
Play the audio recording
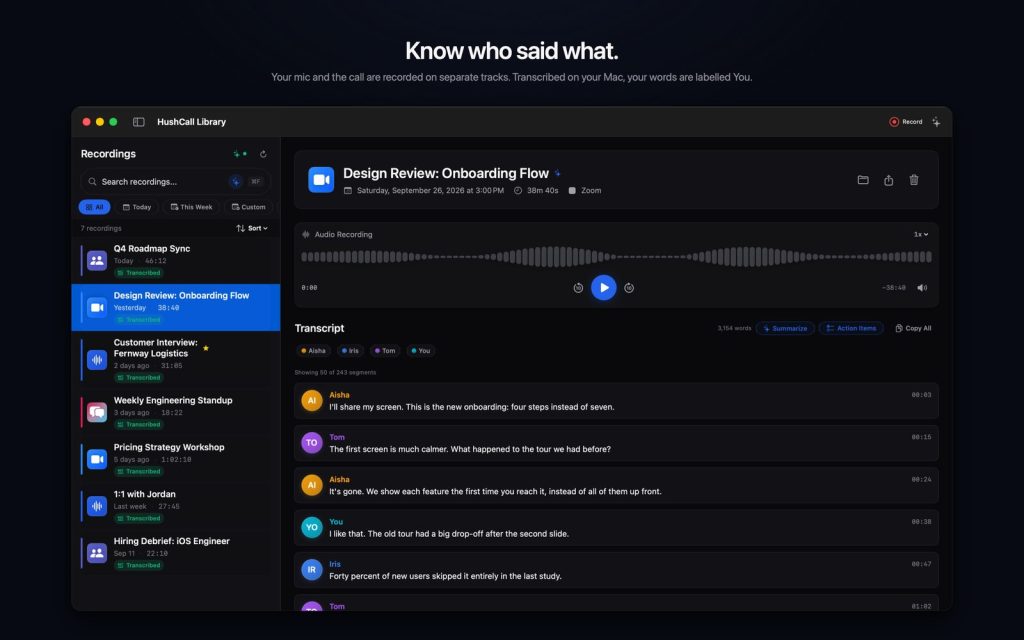pyautogui.click(x=603, y=288)
